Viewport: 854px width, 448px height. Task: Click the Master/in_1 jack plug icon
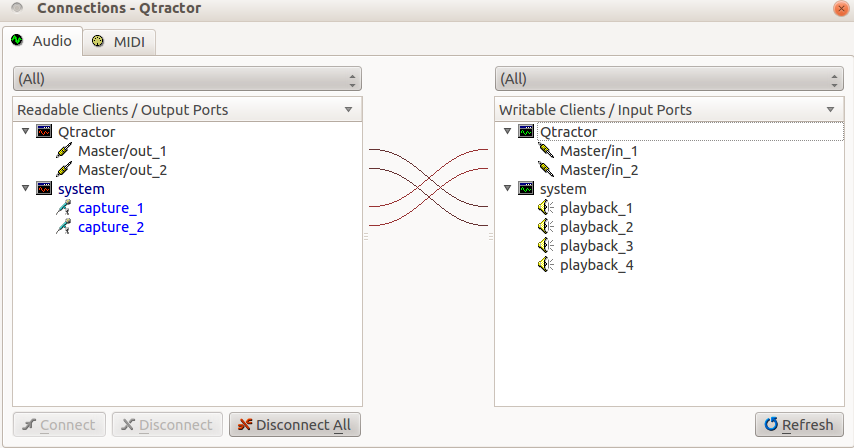(x=546, y=151)
